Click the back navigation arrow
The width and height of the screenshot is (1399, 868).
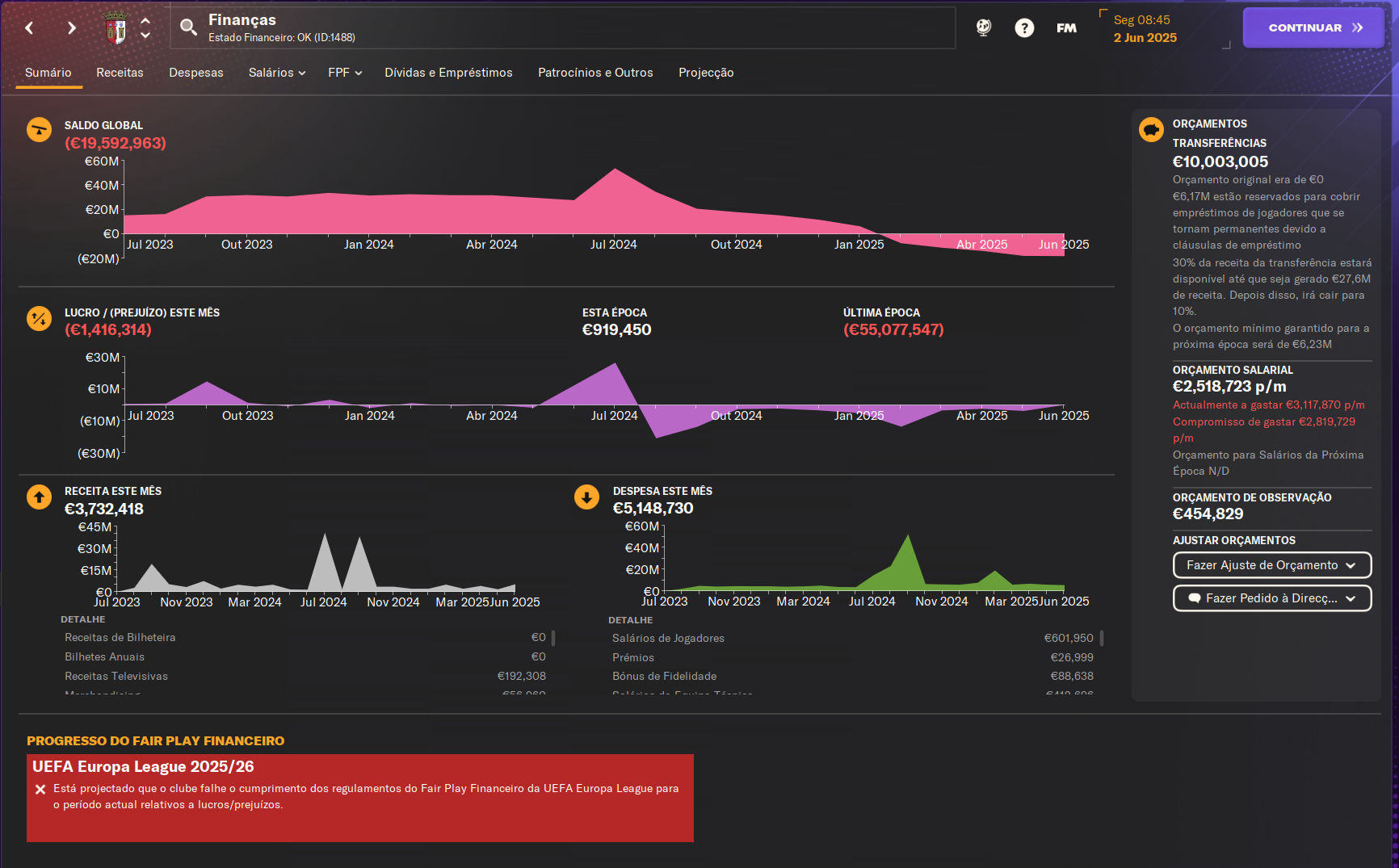click(29, 28)
